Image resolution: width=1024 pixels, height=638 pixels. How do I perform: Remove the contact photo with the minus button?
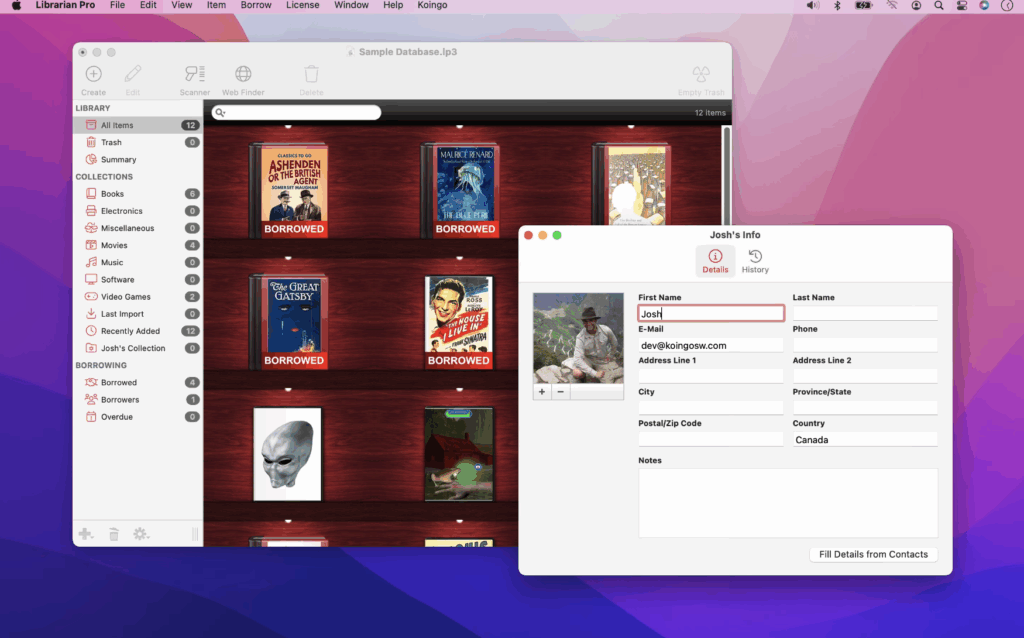click(x=560, y=392)
